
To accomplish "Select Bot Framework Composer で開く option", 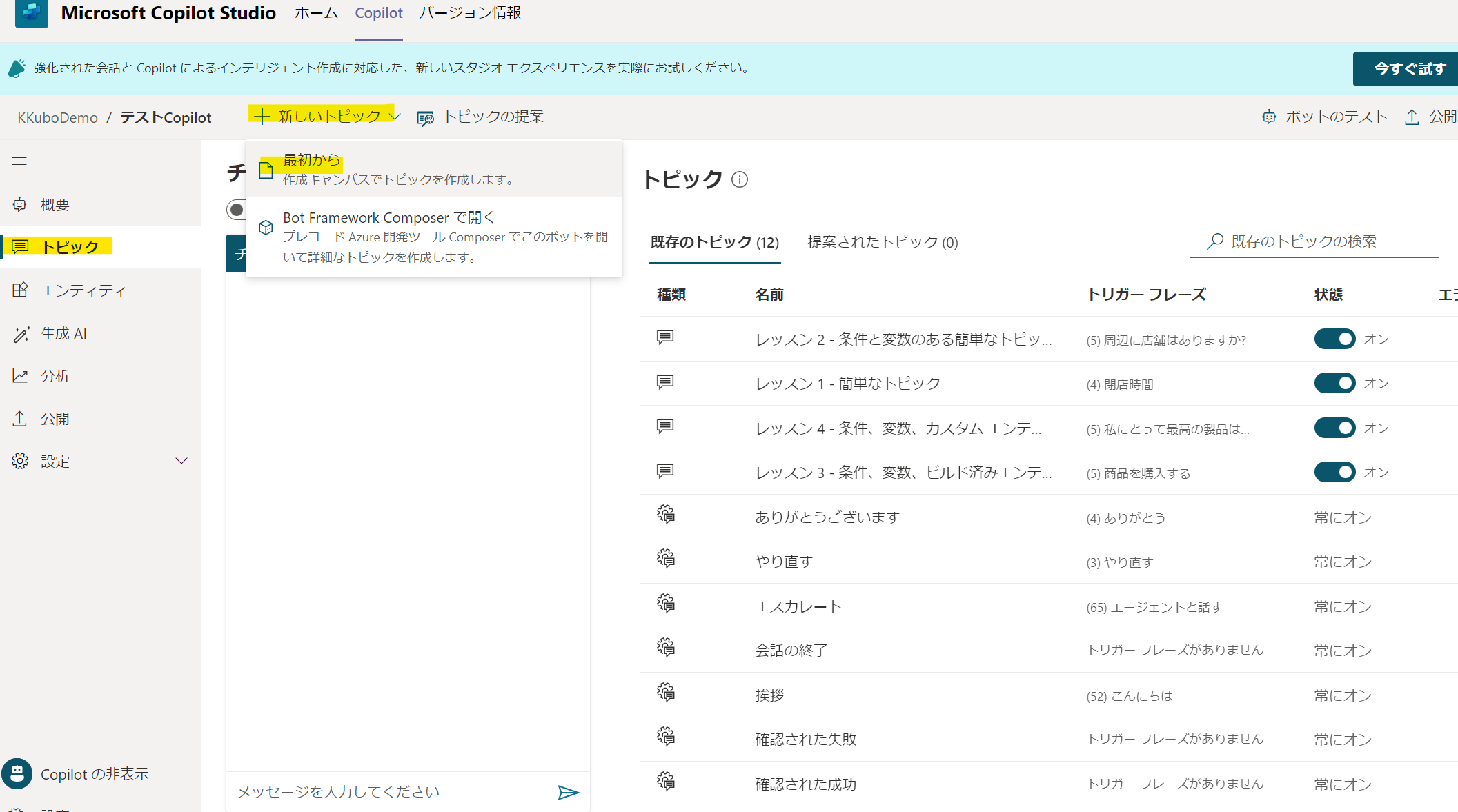I will pos(389,218).
